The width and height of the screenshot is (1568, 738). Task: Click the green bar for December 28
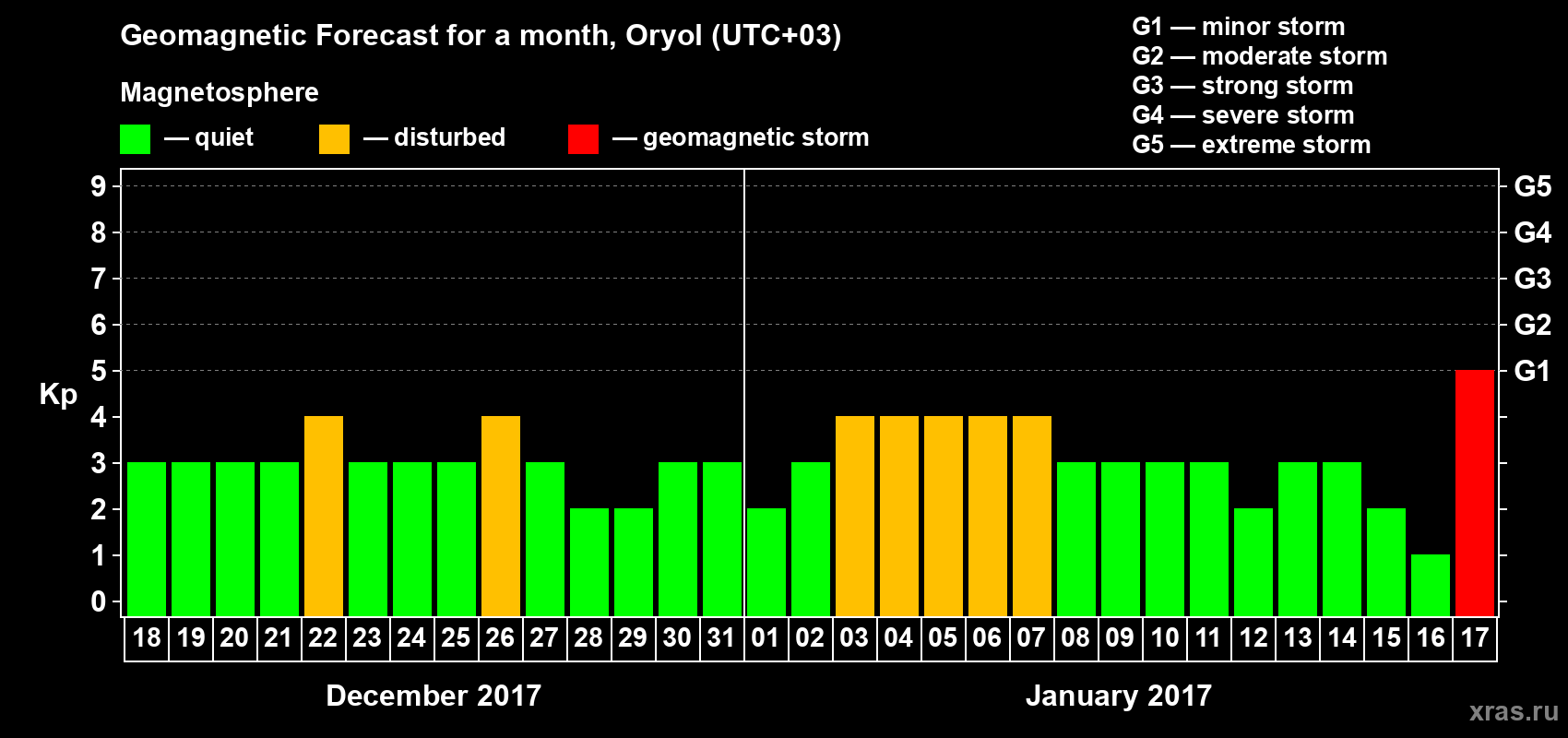click(589, 562)
